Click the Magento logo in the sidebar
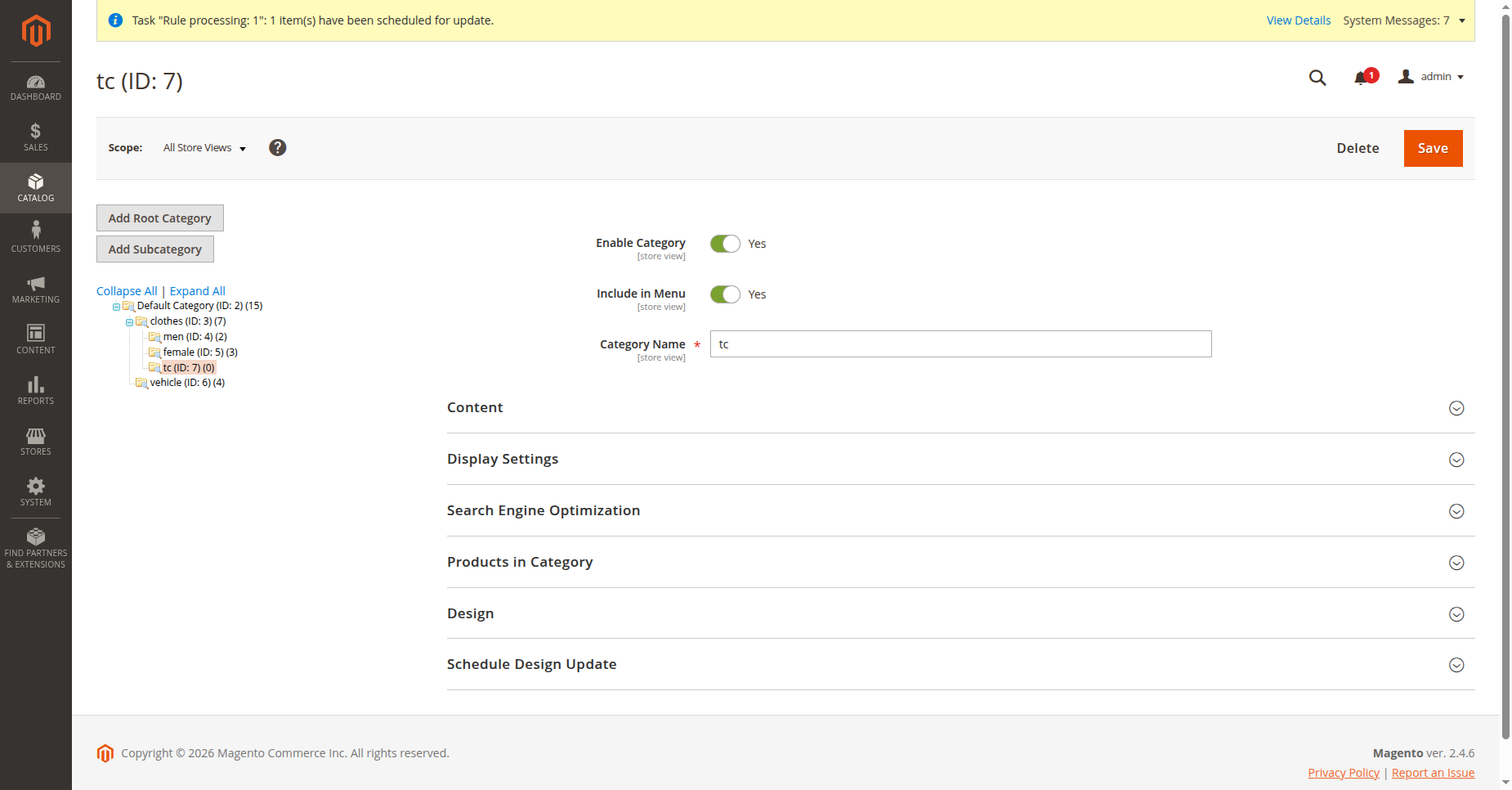The height and width of the screenshot is (790, 1512). pyautogui.click(x=36, y=31)
